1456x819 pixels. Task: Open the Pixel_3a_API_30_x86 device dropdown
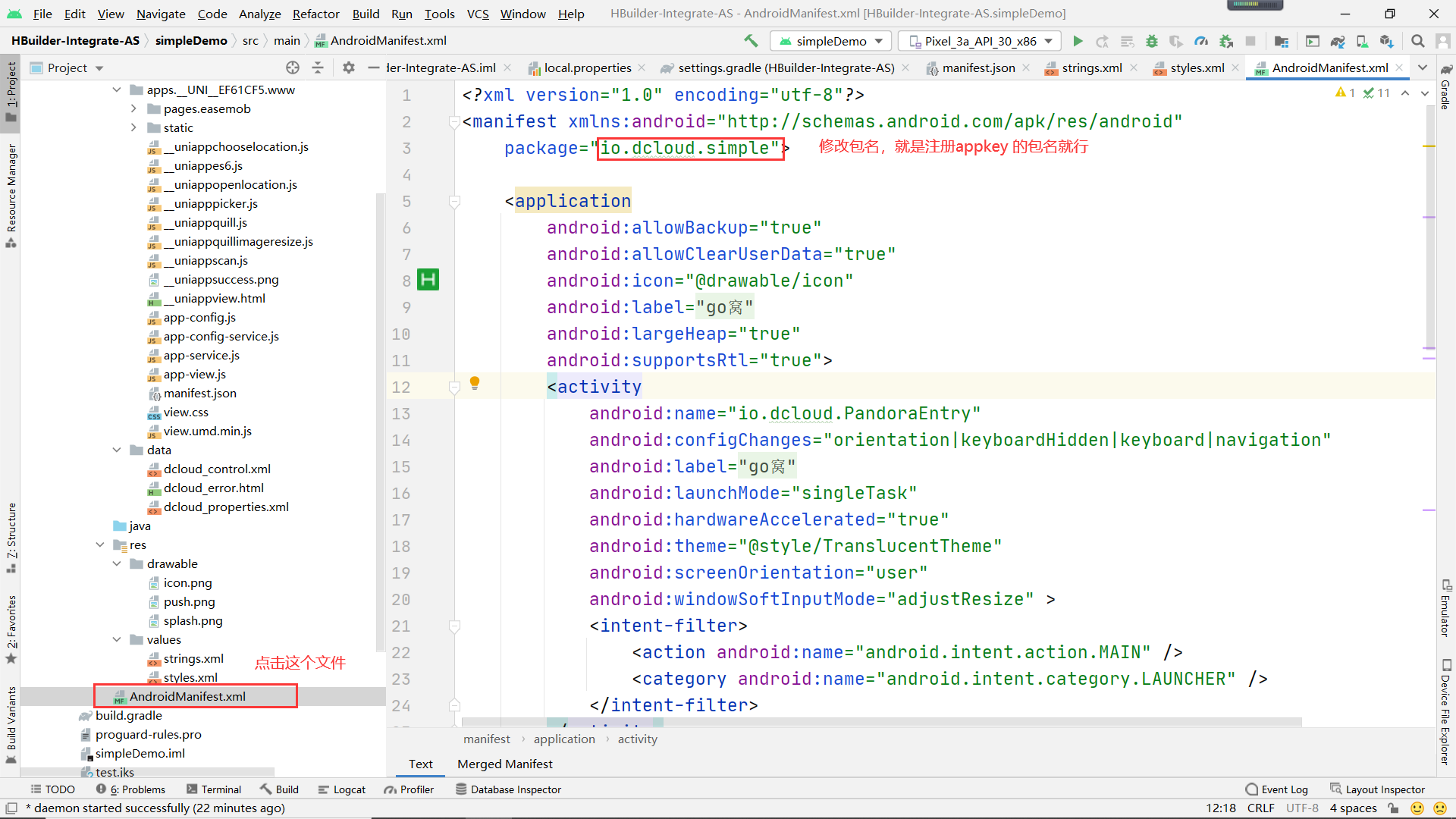tap(980, 41)
